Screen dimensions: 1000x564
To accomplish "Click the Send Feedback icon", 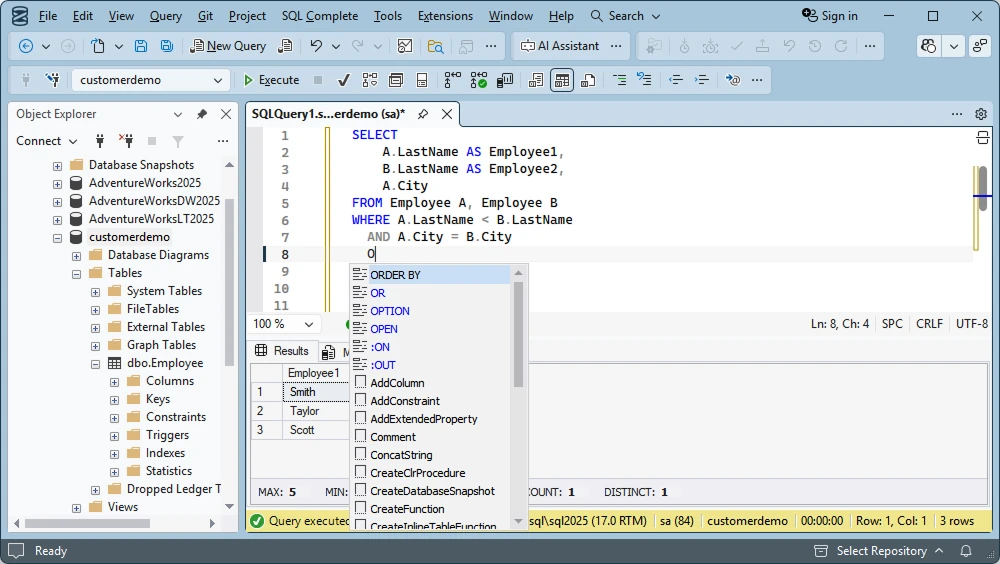I will [x=980, y=46].
